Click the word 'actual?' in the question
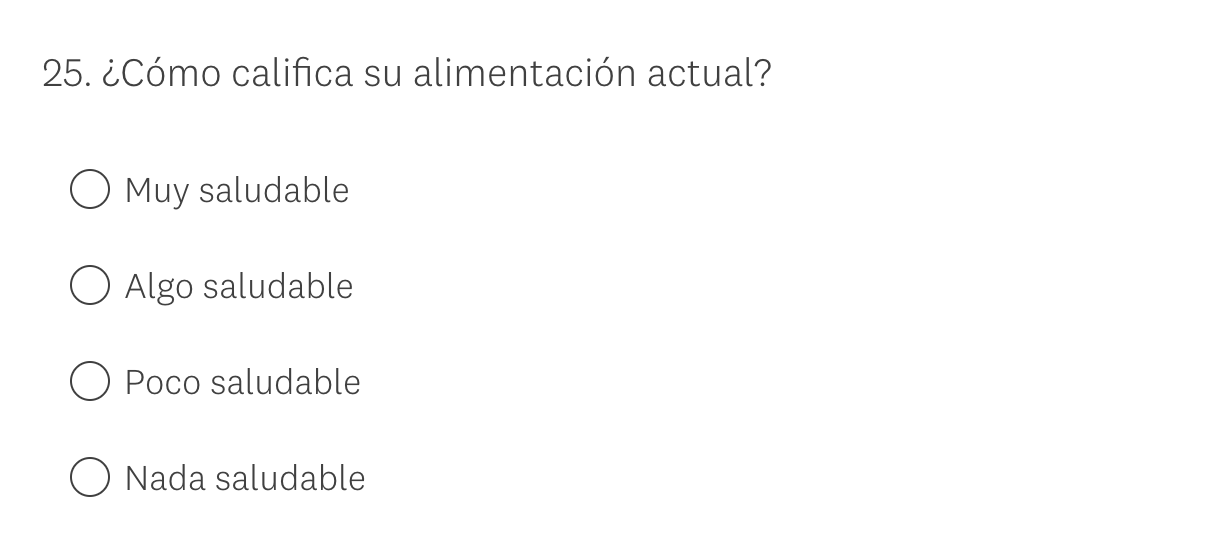The width and height of the screenshot is (1218, 546). (x=709, y=74)
